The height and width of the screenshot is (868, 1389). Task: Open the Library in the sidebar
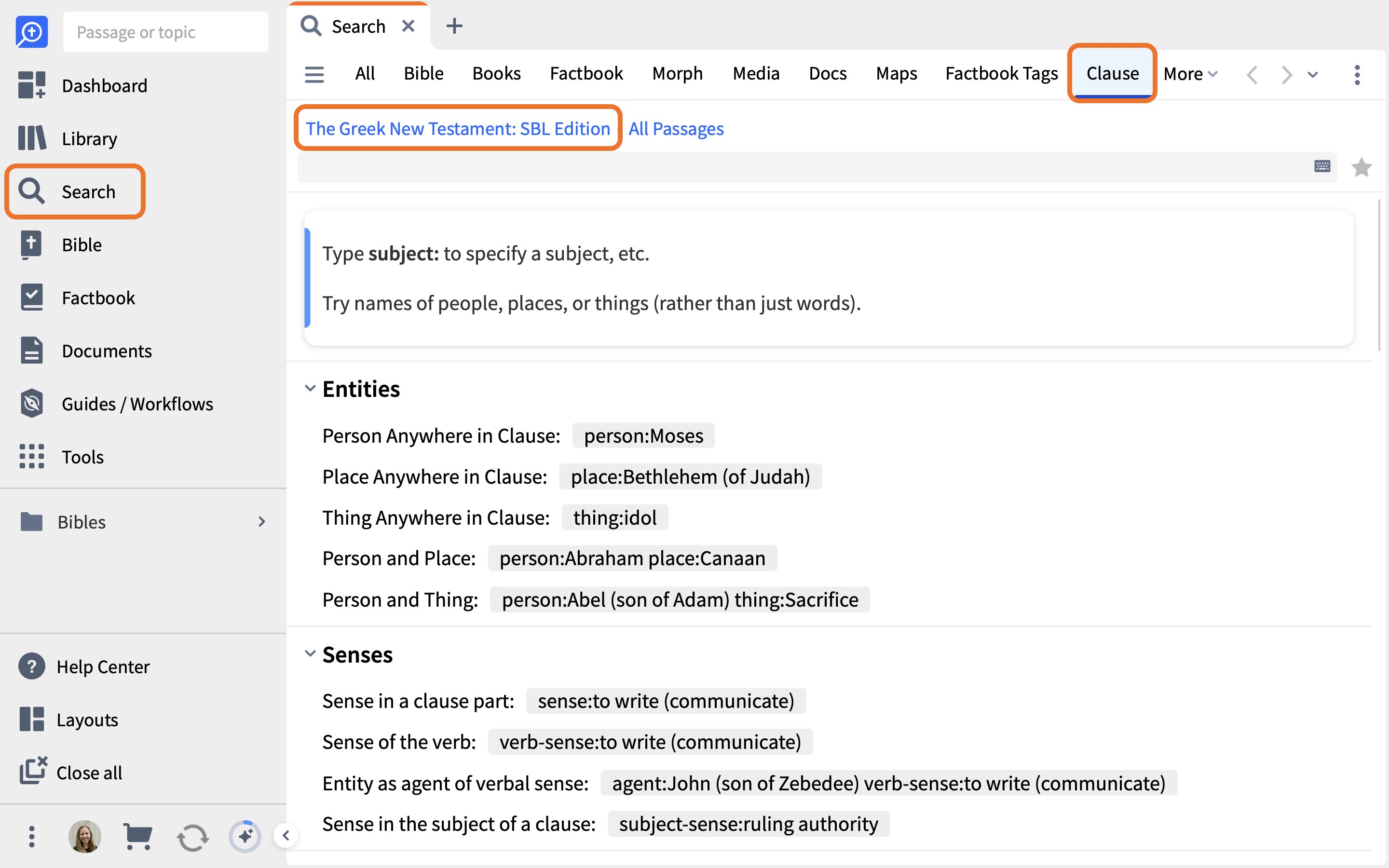click(68, 138)
